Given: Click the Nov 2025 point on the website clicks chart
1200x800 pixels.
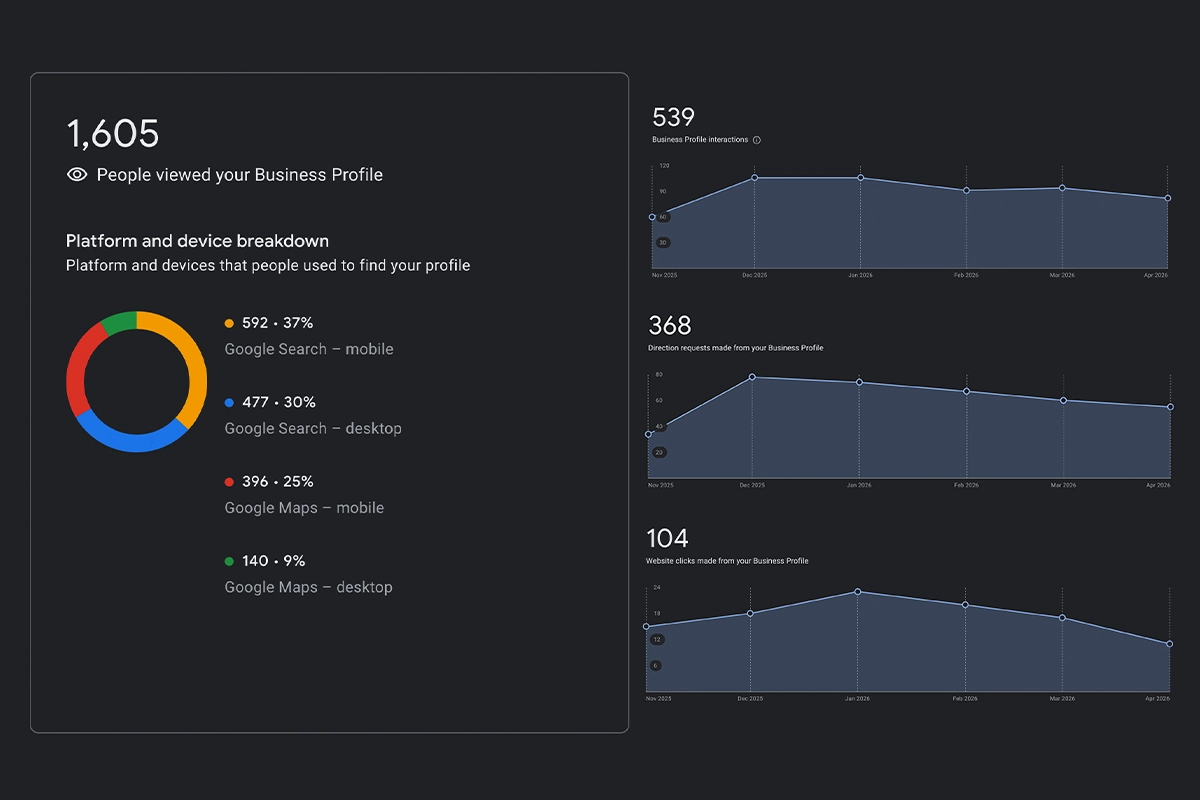Looking at the screenshot, I should pyautogui.click(x=646, y=626).
